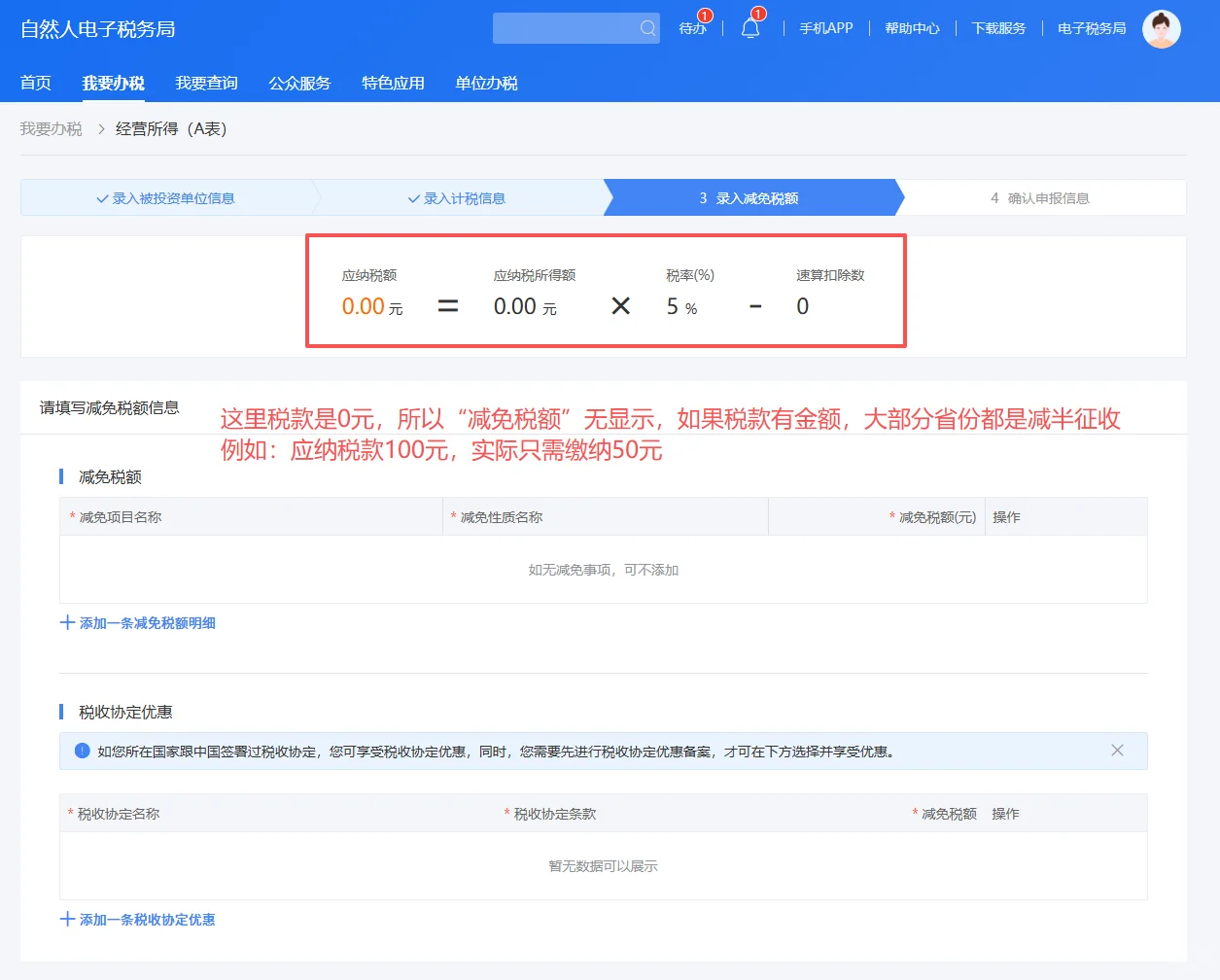The height and width of the screenshot is (980, 1220).
Task: Click the user profile avatar
Action: [1161, 28]
